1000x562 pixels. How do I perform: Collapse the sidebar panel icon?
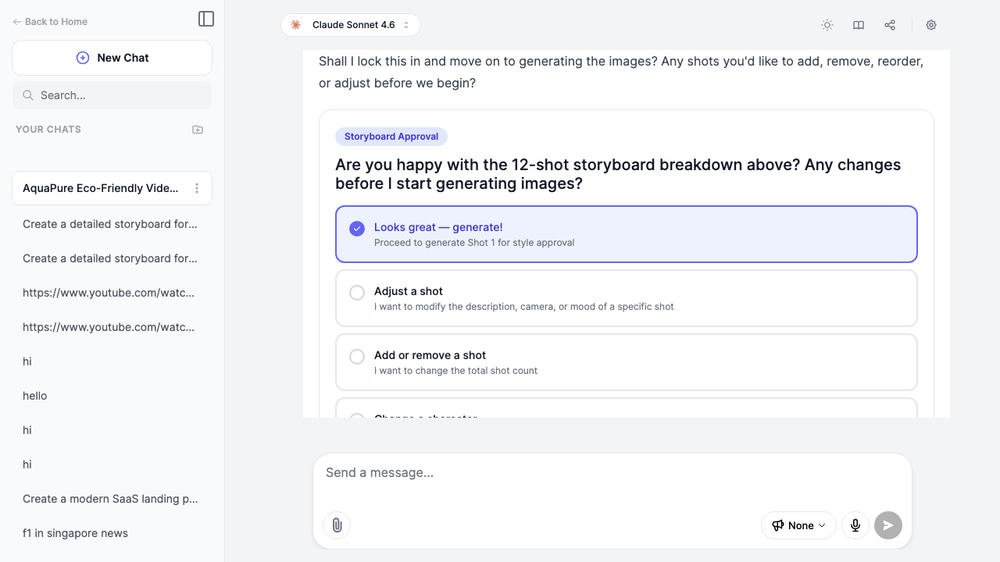206,19
